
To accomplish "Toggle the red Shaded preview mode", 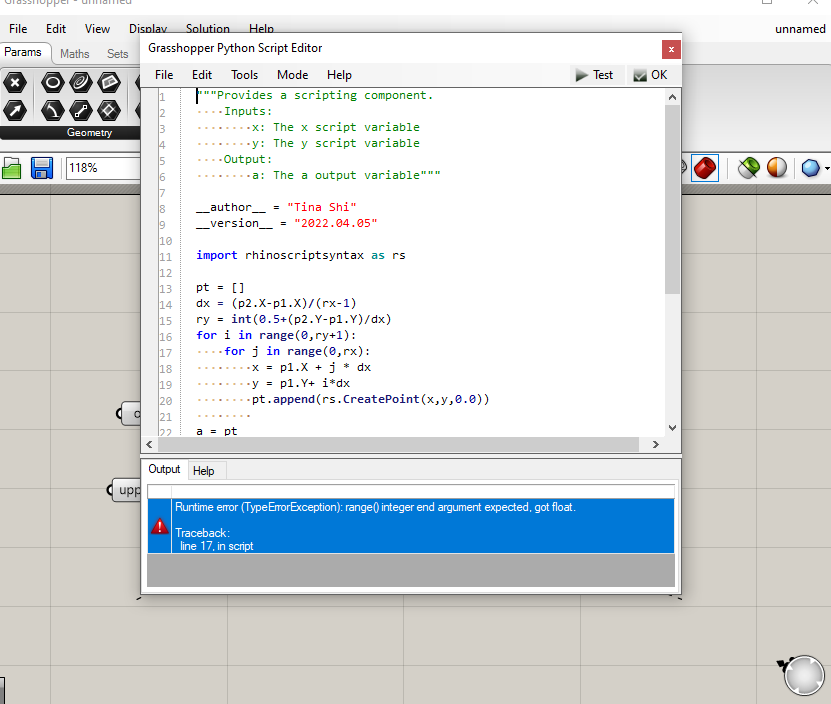I will tap(705, 168).
